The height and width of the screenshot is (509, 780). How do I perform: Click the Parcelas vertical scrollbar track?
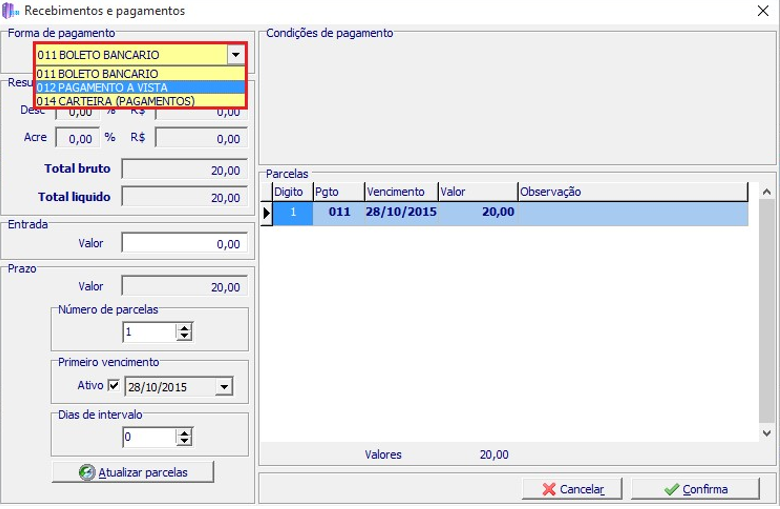pos(767,312)
